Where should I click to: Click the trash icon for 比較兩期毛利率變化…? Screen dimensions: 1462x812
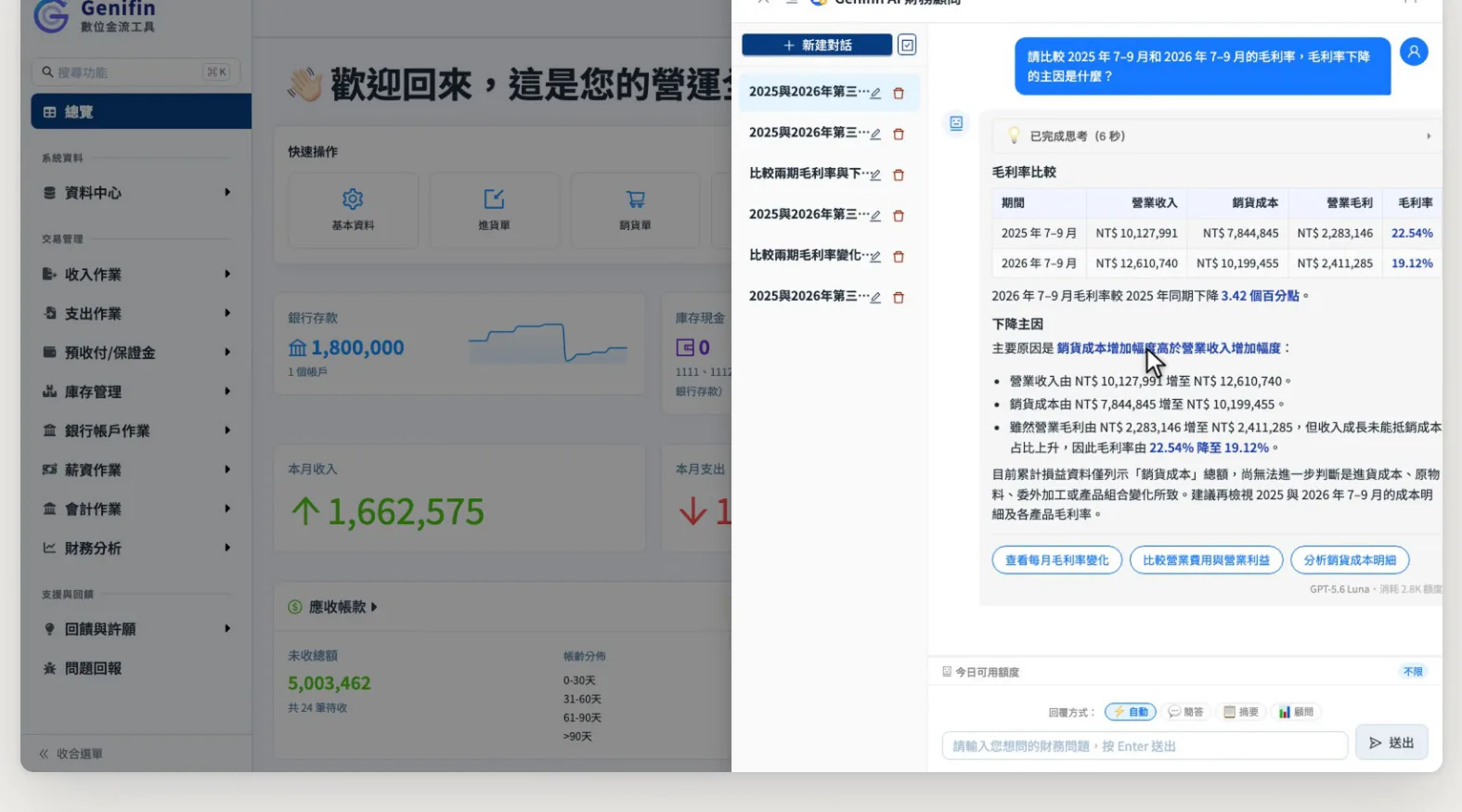tap(899, 256)
